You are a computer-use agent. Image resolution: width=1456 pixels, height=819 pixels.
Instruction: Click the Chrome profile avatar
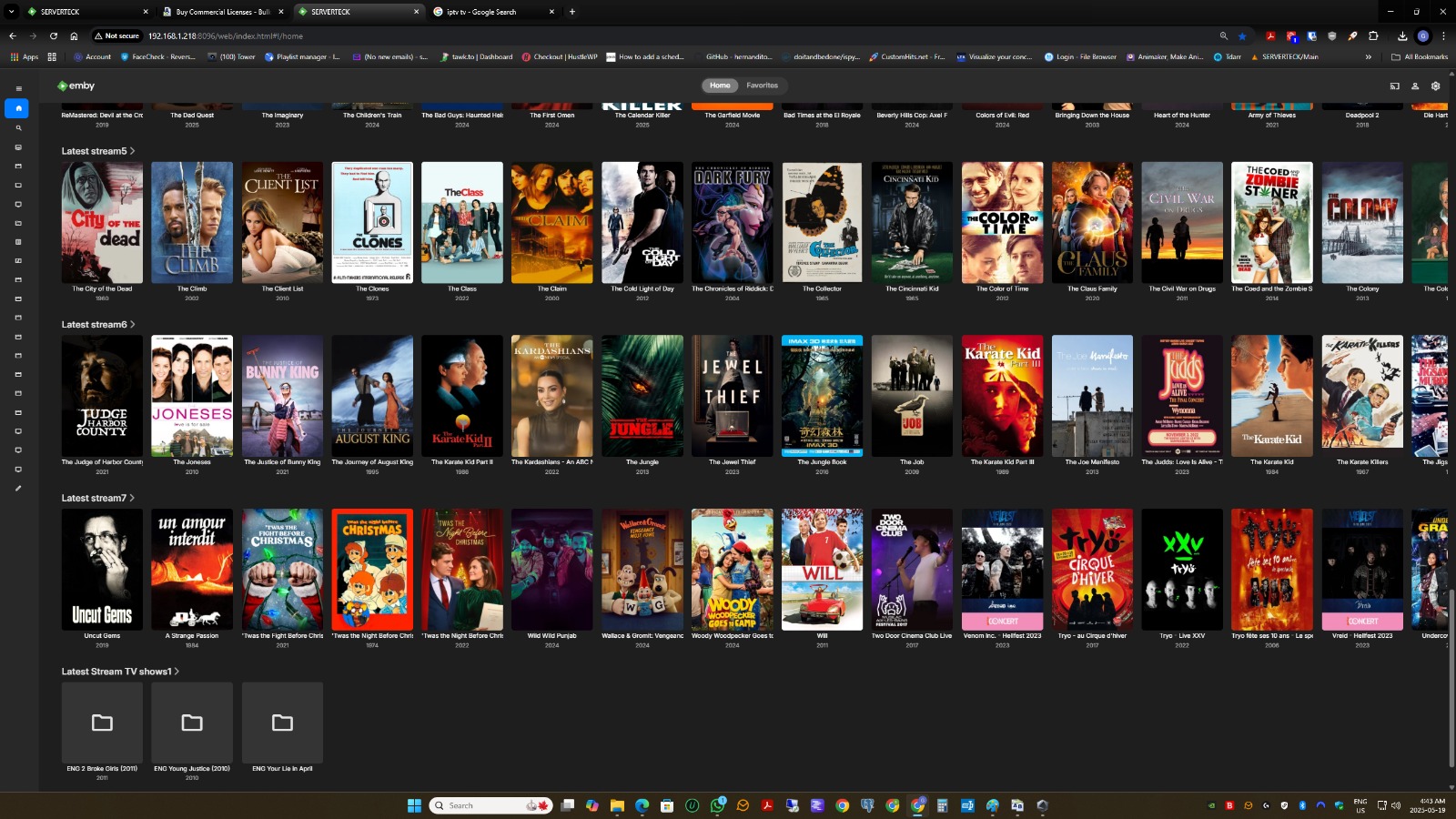1423,35
